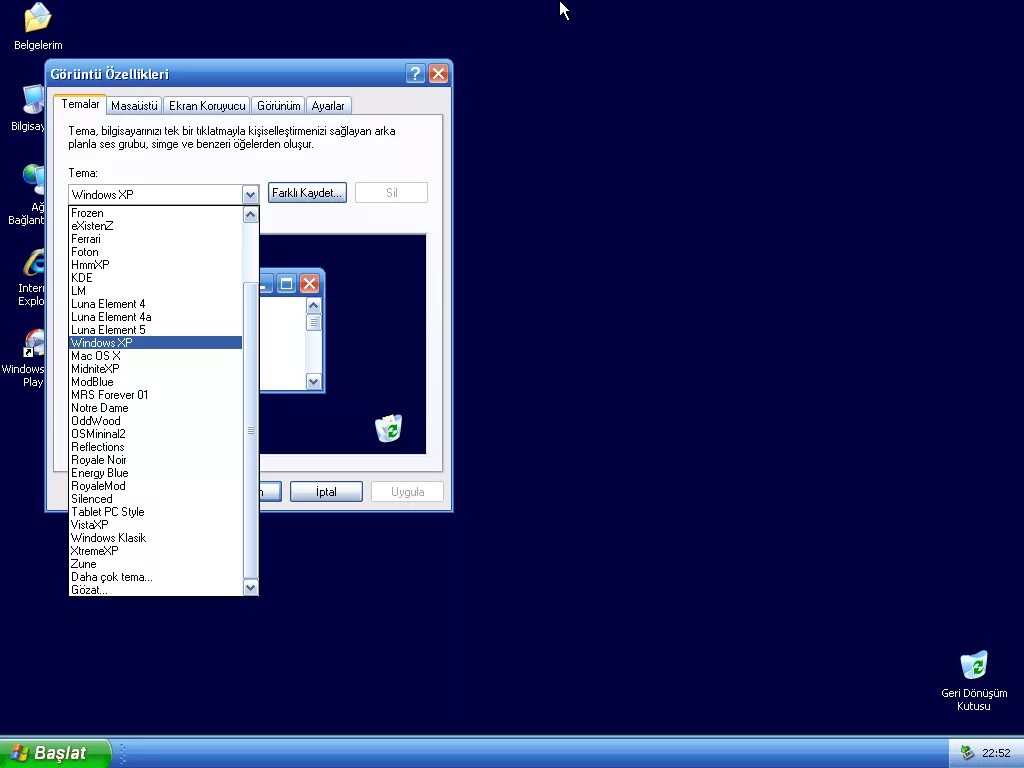The image size is (1024, 768).
Task: Pick the Royale Noir theme
Action: (x=155, y=460)
